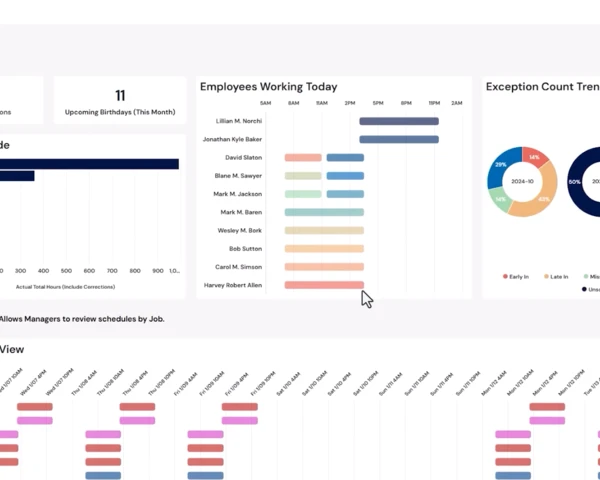This screenshot has width=600, height=480.
Task: Click the Sat 1/10 4AM timeline label
Action: point(289,382)
